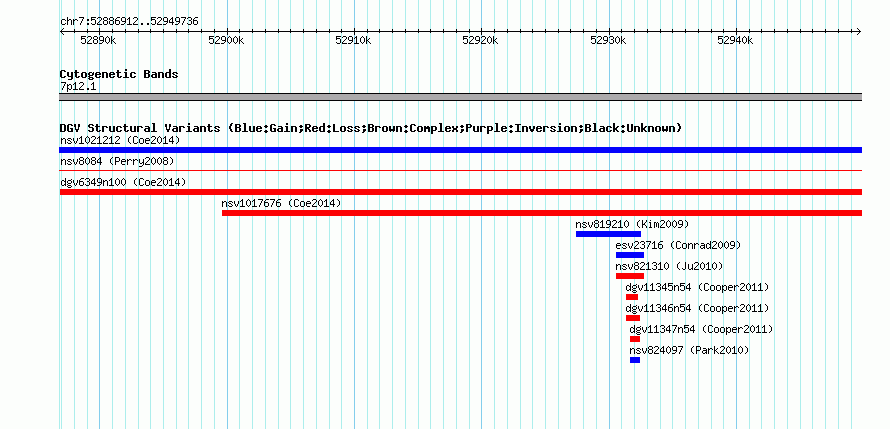Click the nsv821310 red loss bar
This screenshot has height=429, width=890.
[x=630, y=276]
